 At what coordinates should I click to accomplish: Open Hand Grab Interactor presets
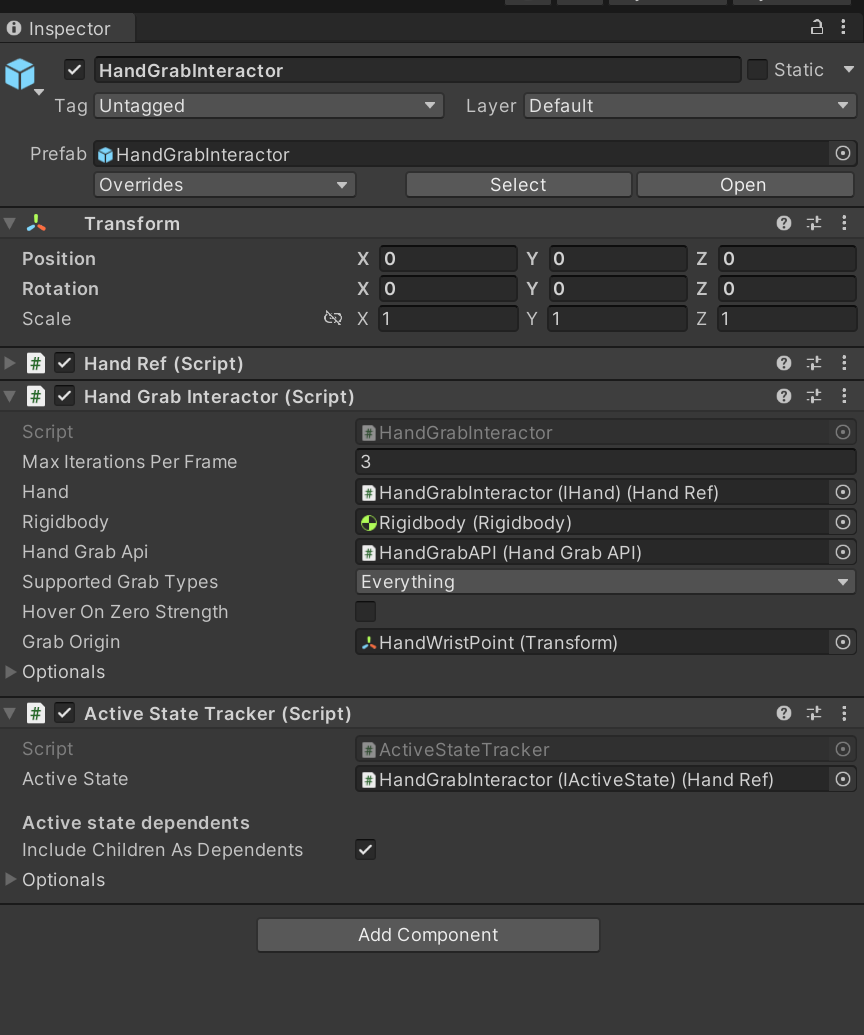pos(814,396)
